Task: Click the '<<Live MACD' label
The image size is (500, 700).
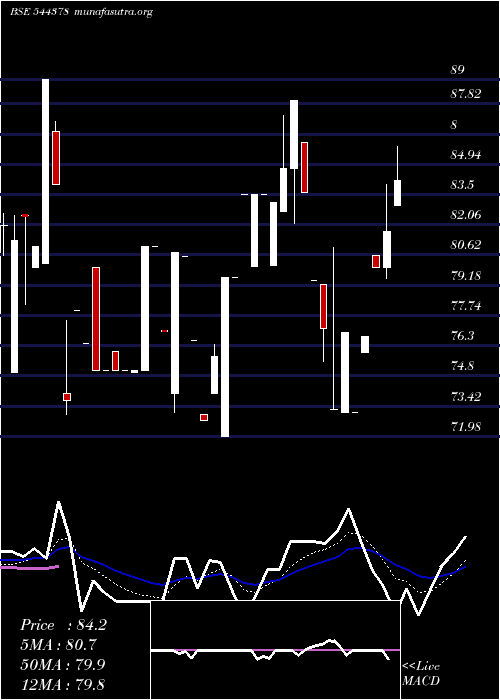Action: pyautogui.click(x=421, y=673)
